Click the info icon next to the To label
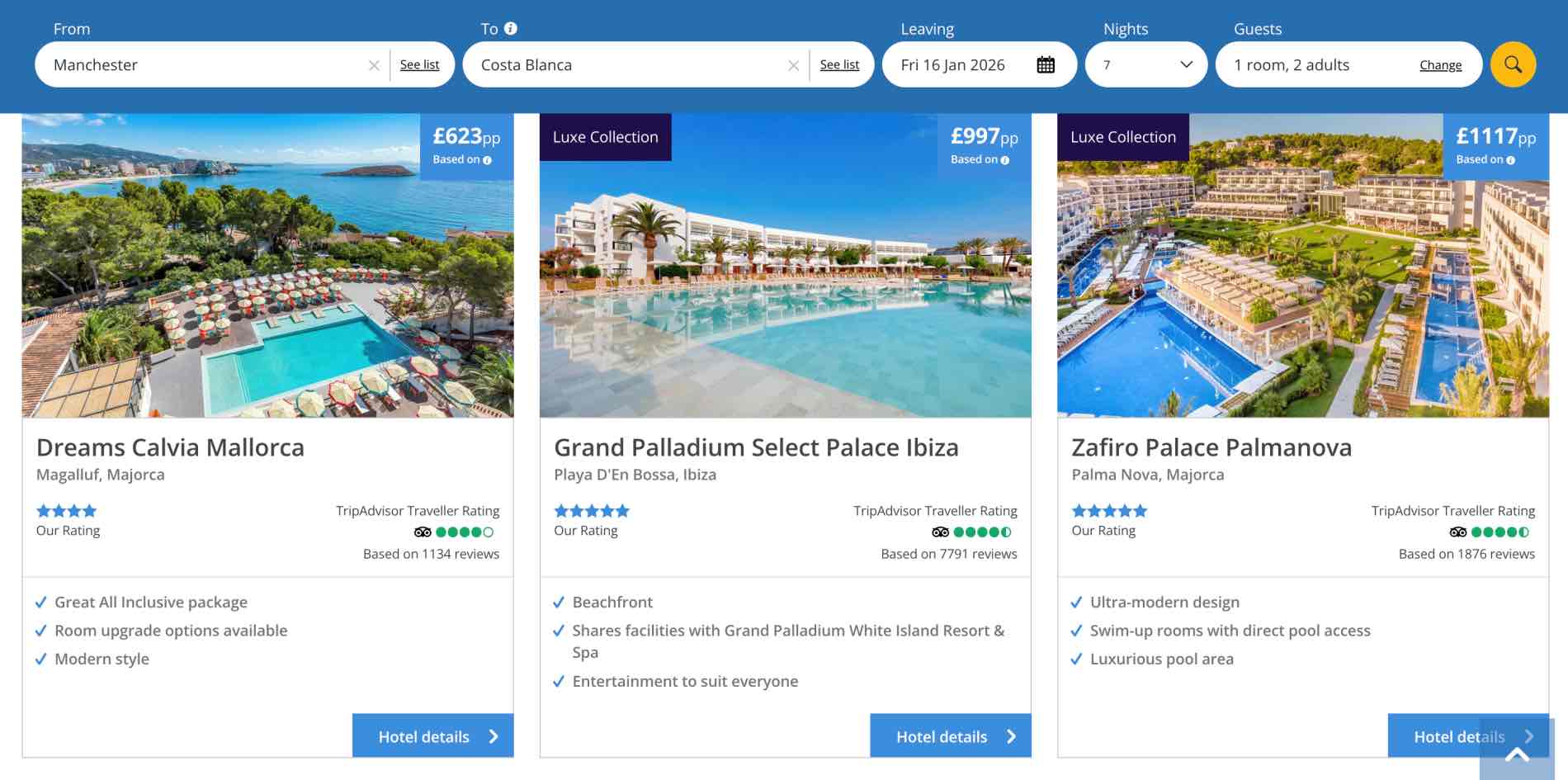 [511, 27]
